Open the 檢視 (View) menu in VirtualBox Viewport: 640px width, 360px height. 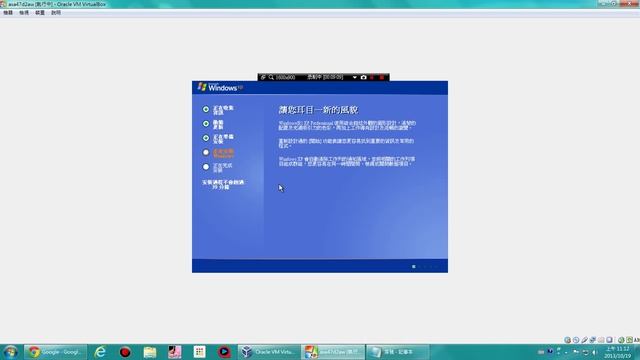[x=24, y=13]
